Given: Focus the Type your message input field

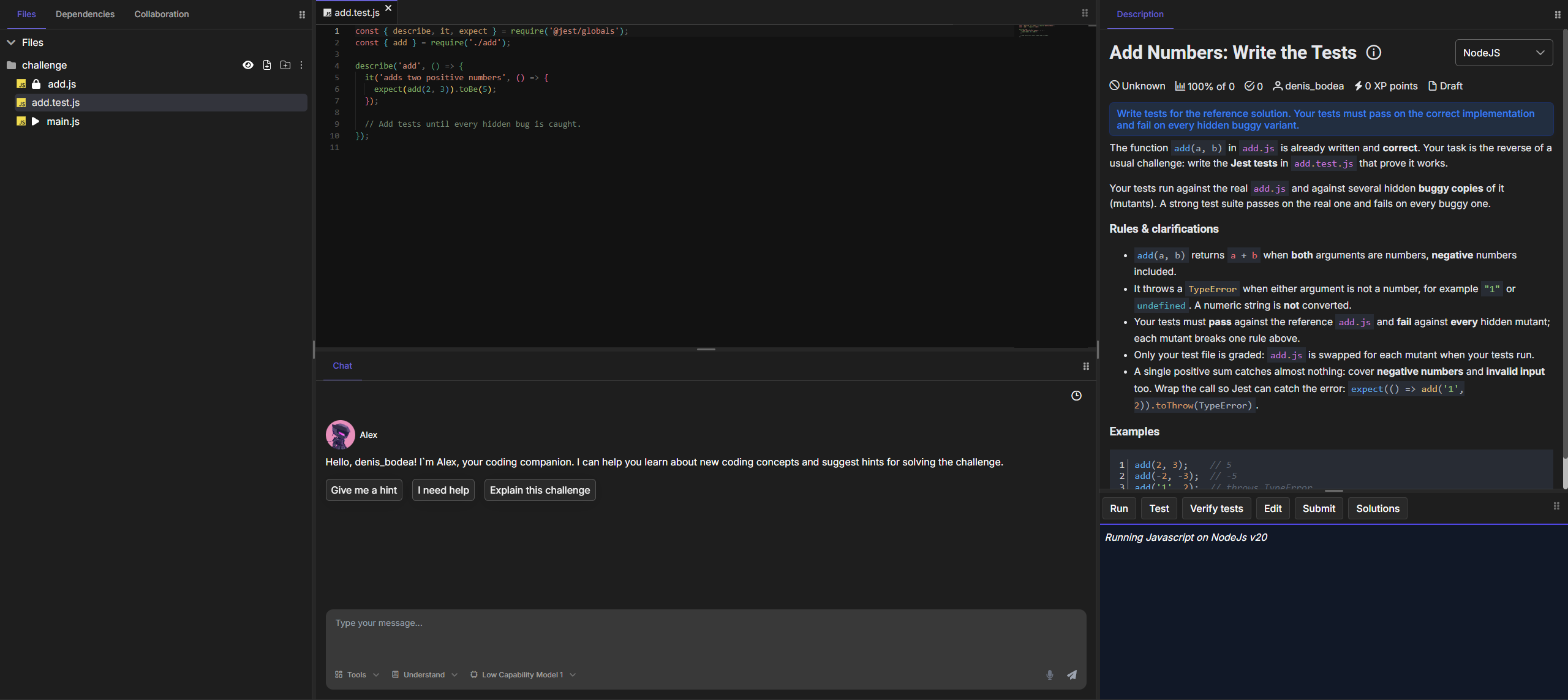Looking at the screenshot, I should (x=706, y=635).
